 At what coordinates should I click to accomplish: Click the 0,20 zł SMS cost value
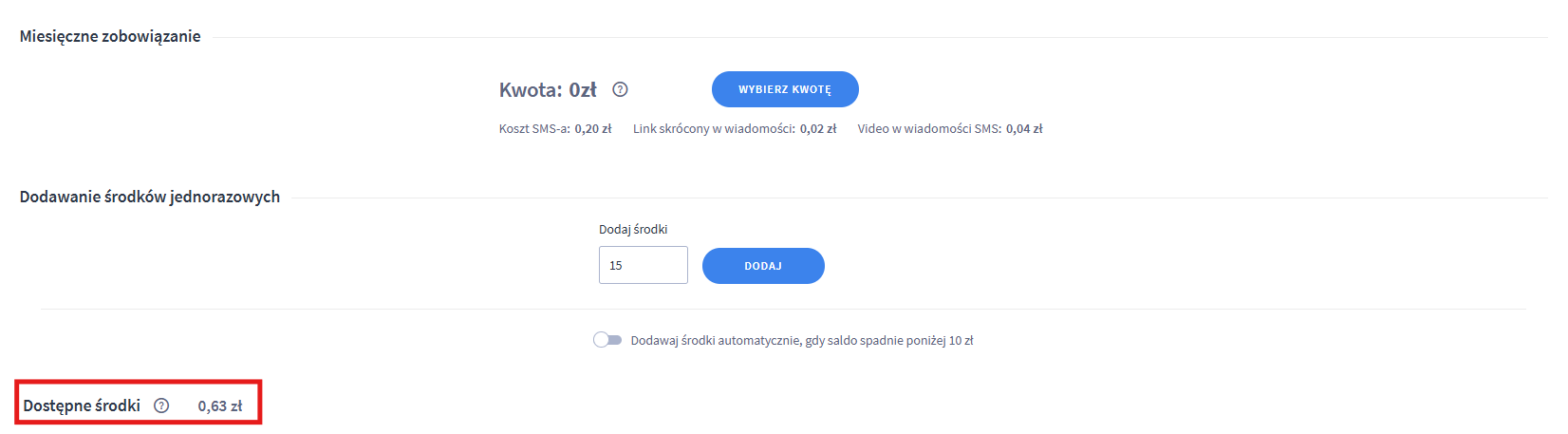click(x=593, y=129)
